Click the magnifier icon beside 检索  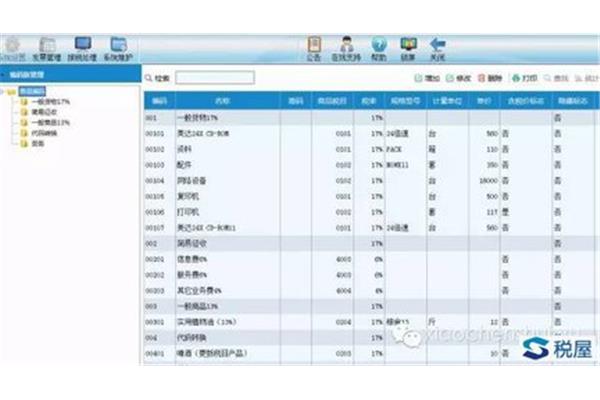pyautogui.click(x=149, y=78)
